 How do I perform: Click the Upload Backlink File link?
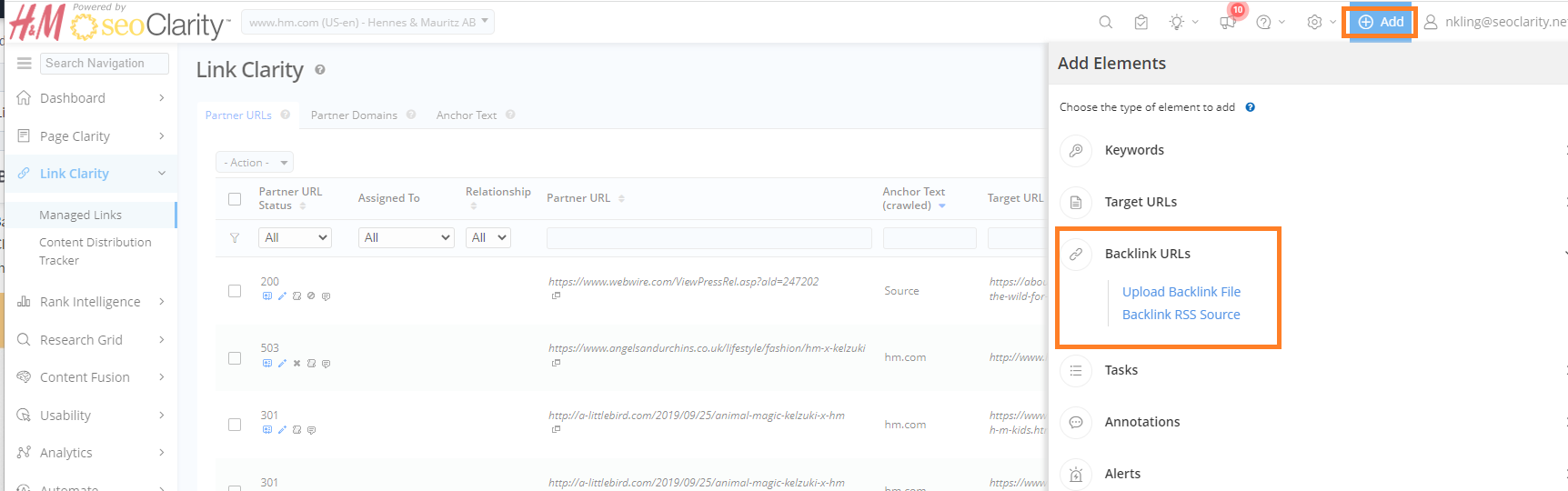click(1181, 292)
